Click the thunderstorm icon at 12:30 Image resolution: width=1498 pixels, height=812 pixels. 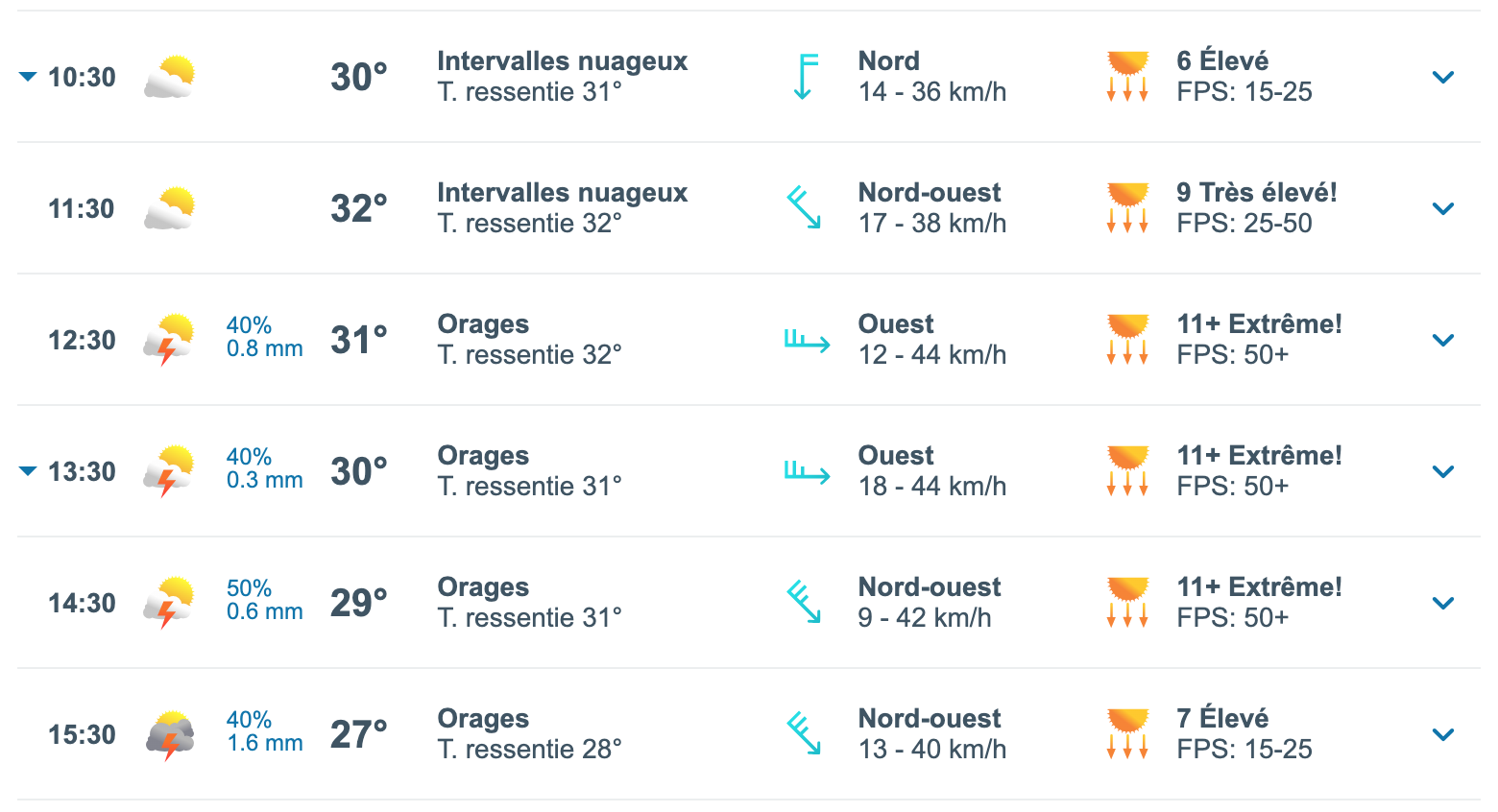click(x=169, y=340)
